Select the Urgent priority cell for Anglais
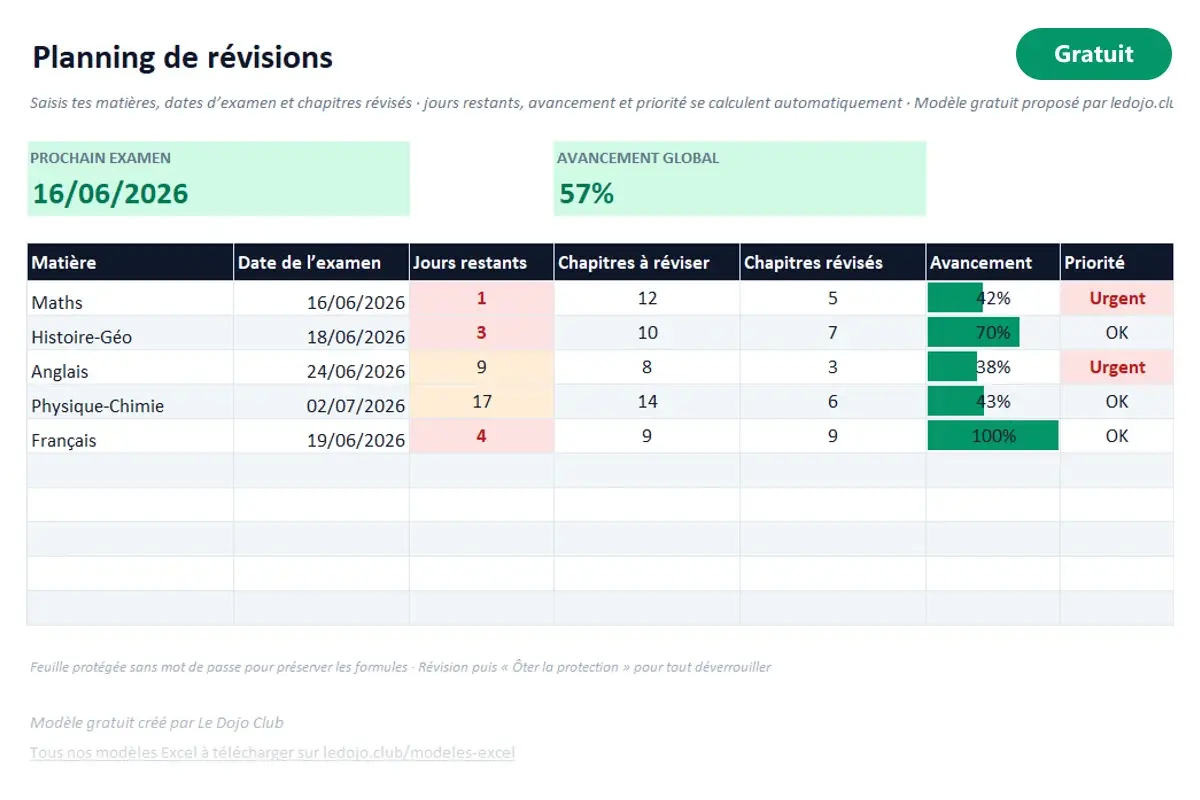 (x=1117, y=368)
